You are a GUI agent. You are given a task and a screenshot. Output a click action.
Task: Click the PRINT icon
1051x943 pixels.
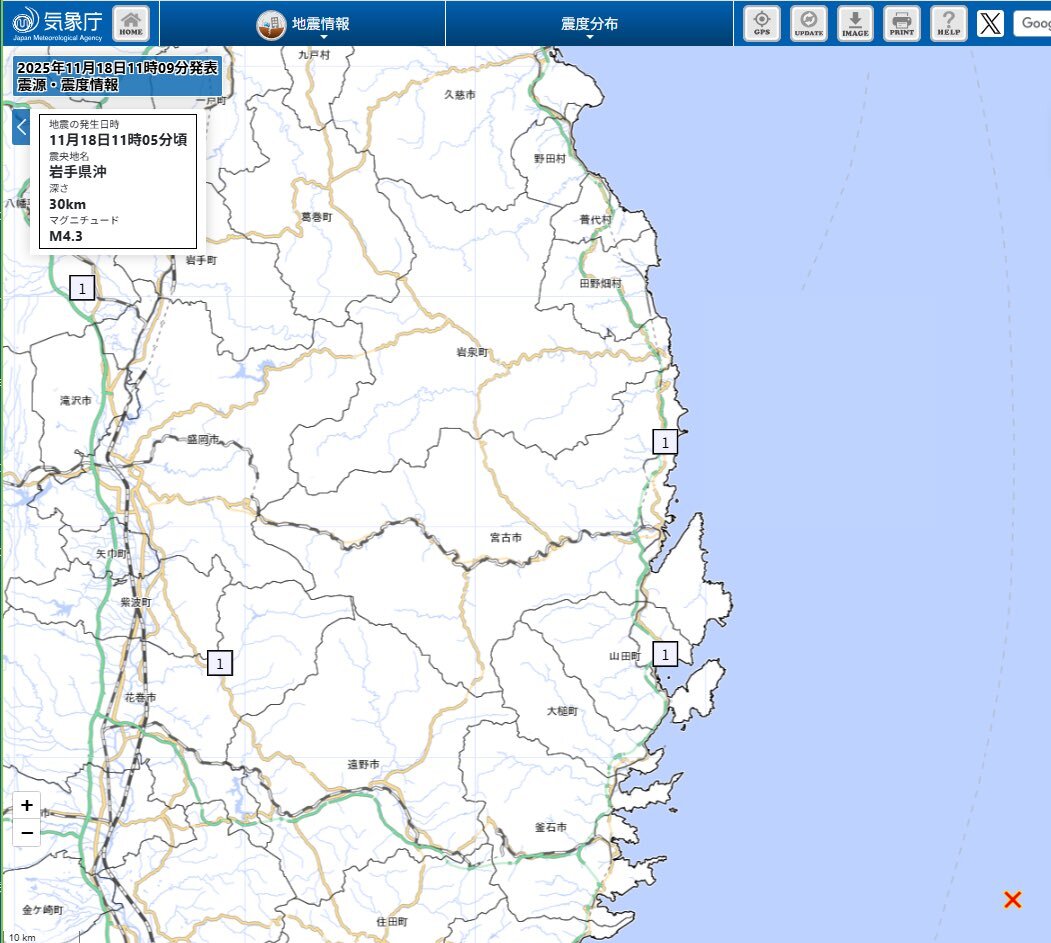click(902, 23)
